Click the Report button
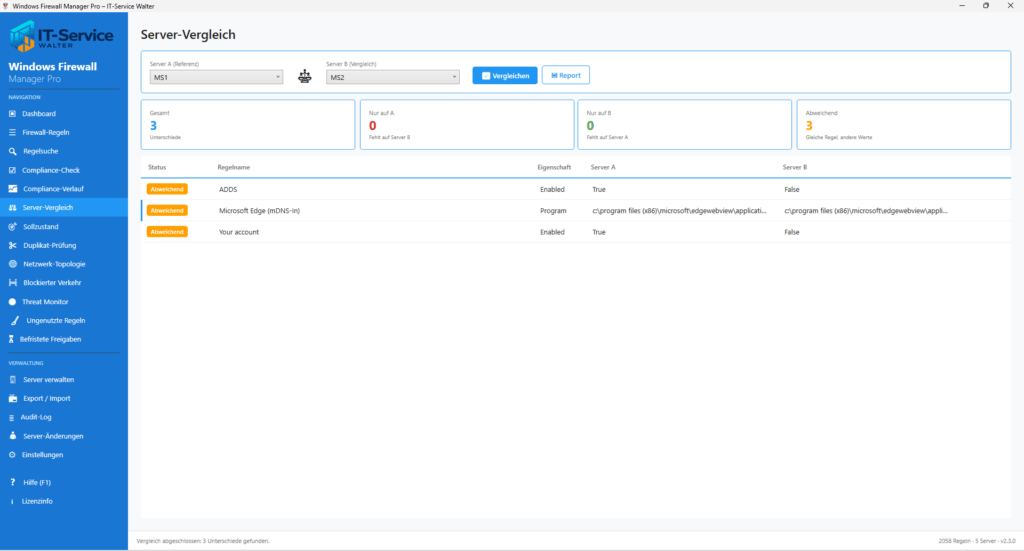Screen dimensions: 1024x551 coord(566,75)
